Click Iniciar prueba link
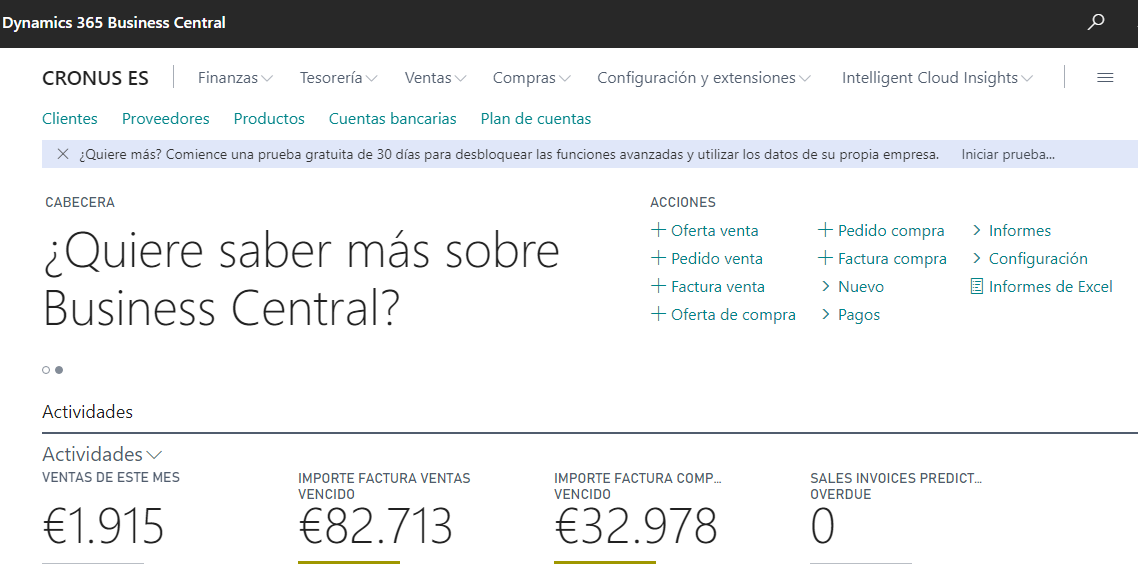 (1007, 154)
